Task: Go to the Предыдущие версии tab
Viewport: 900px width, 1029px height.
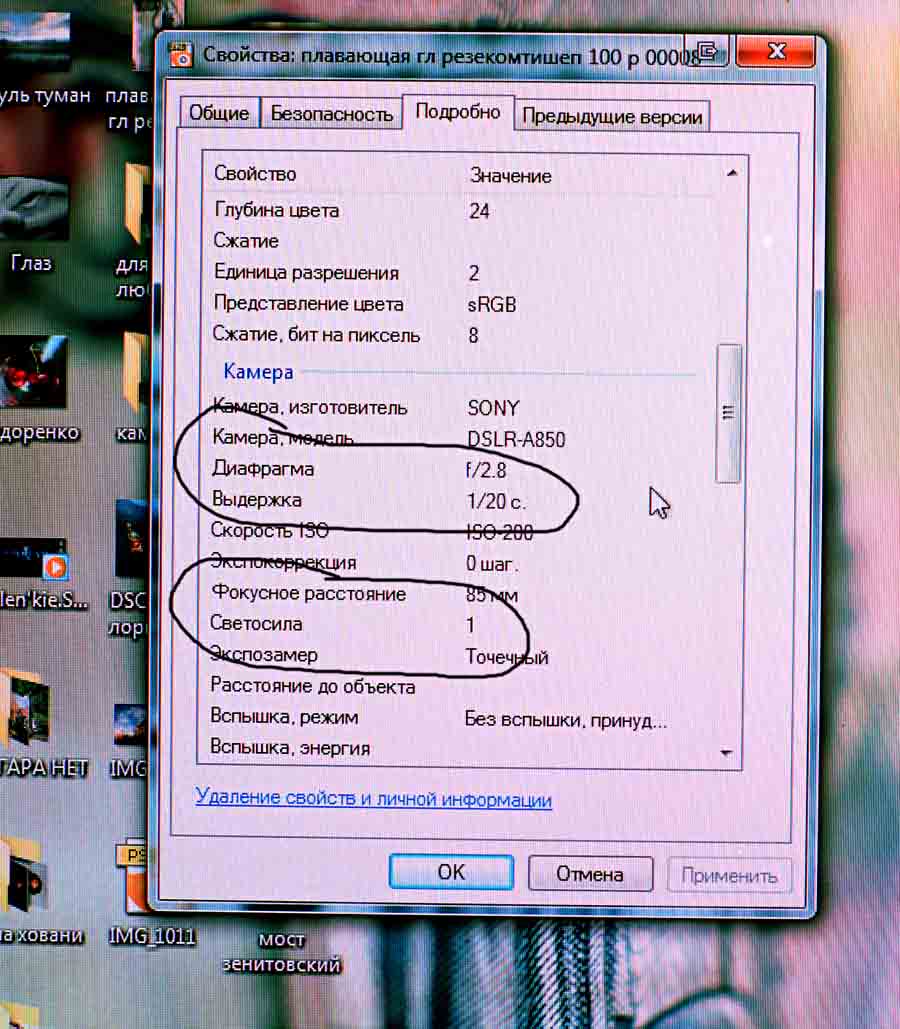Action: (612, 116)
